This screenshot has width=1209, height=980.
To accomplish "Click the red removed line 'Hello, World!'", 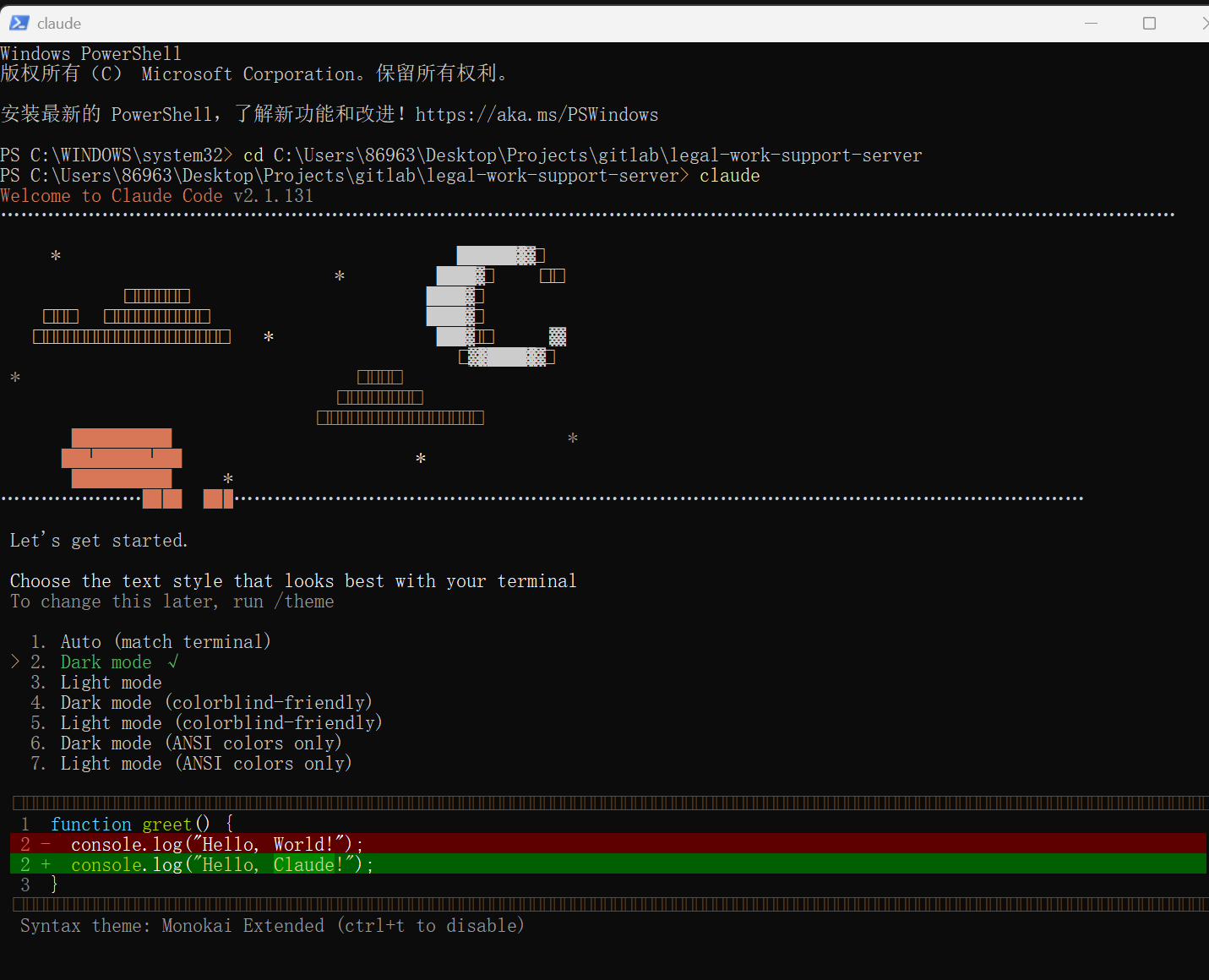I will (608, 844).
